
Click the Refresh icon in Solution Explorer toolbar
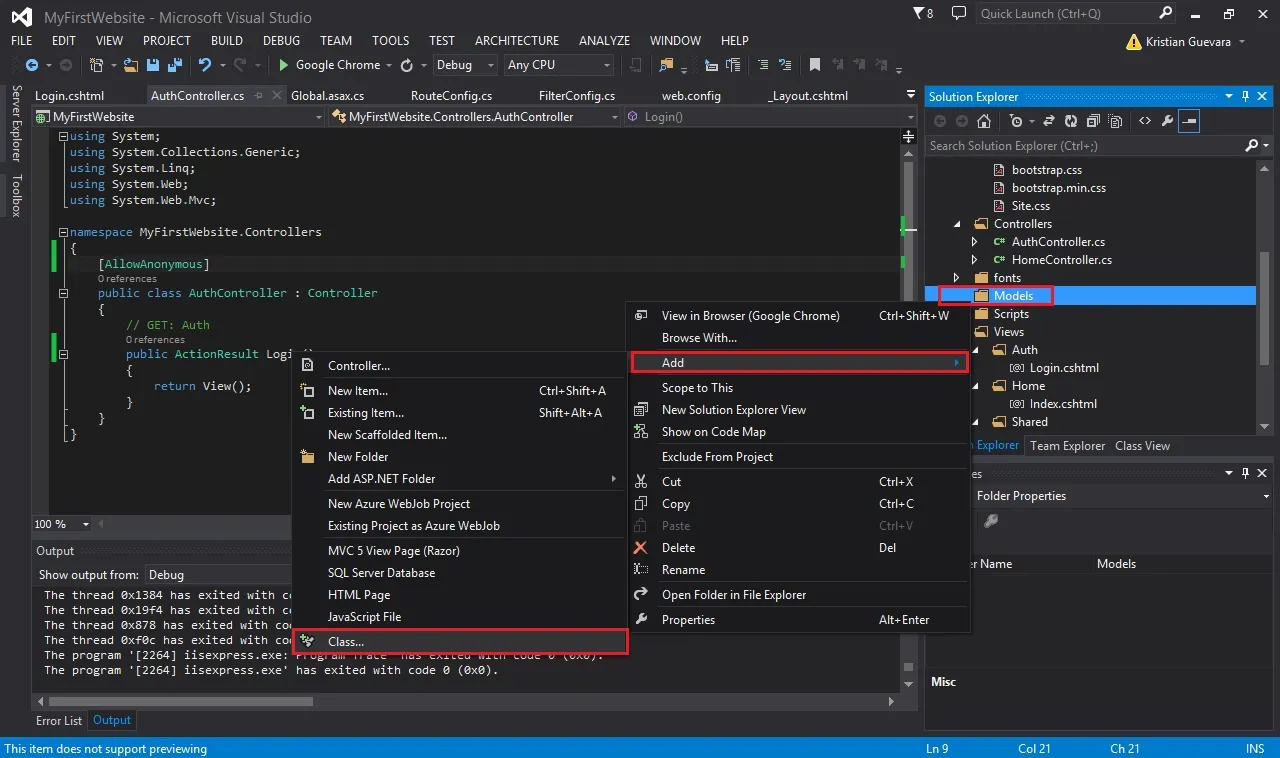point(1071,121)
